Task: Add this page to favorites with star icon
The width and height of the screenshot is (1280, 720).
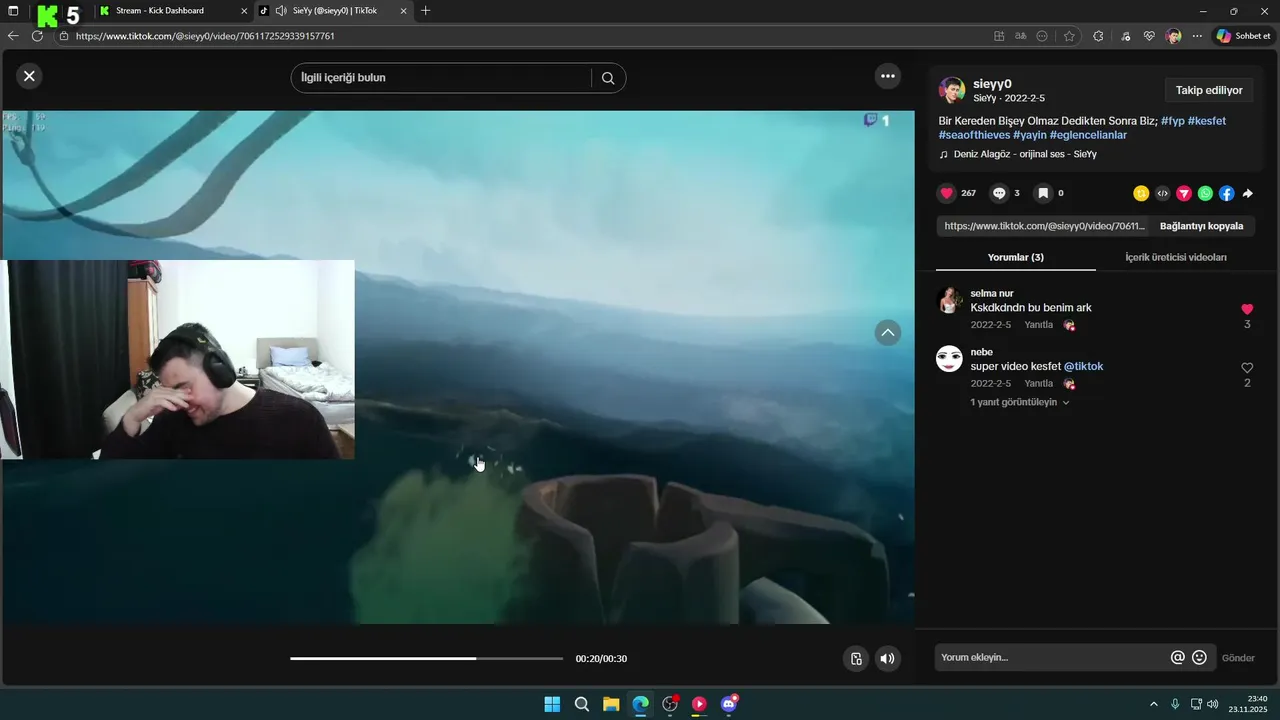Action: [x=1069, y=36]
